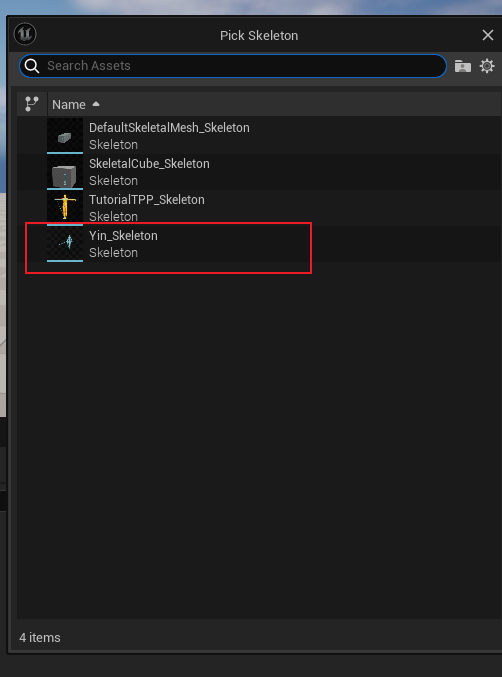
Task: Click the Yin_Skeleton thumbnail
Action: tap(65, 244)
